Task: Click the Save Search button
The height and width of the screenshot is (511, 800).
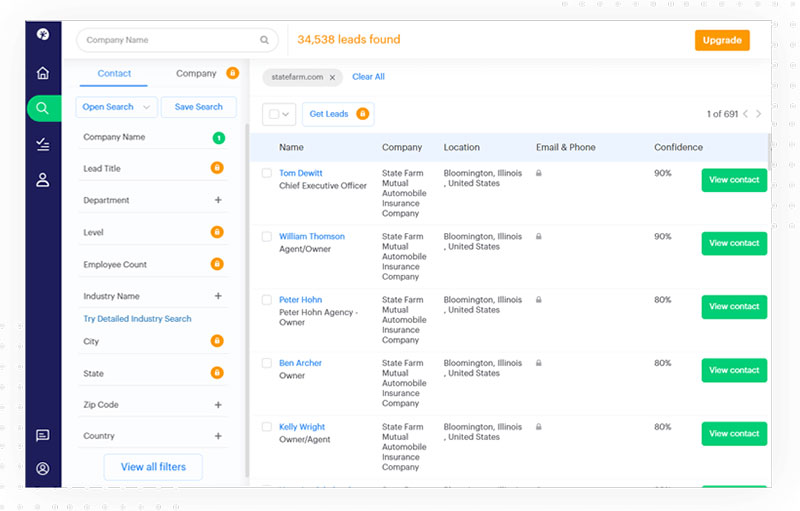Action: click(198, 107)
